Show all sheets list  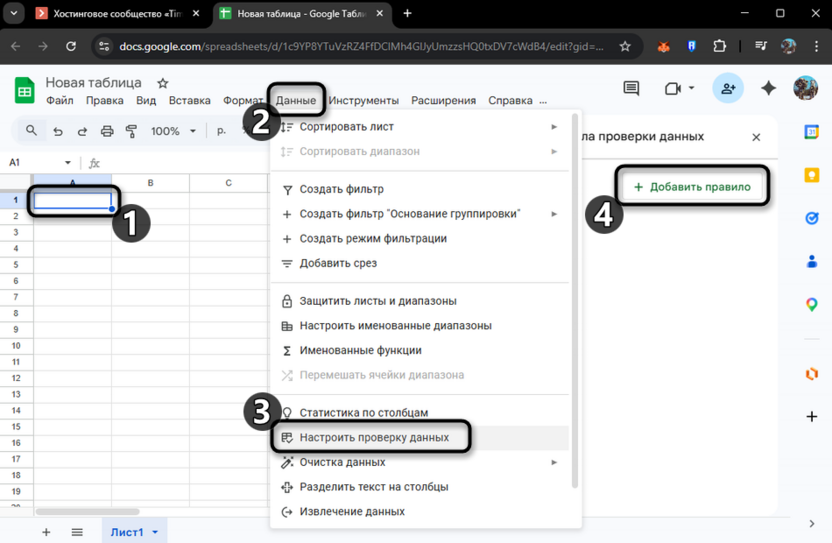(x=77, y=532)
